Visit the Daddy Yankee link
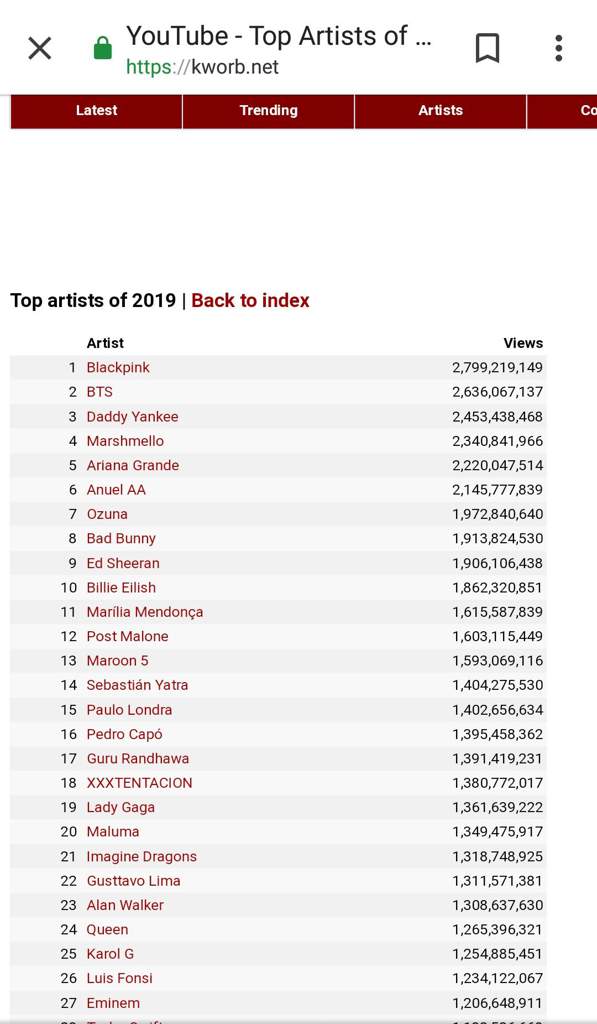This screenshot has height=1024, width=597. click(133, 417)
